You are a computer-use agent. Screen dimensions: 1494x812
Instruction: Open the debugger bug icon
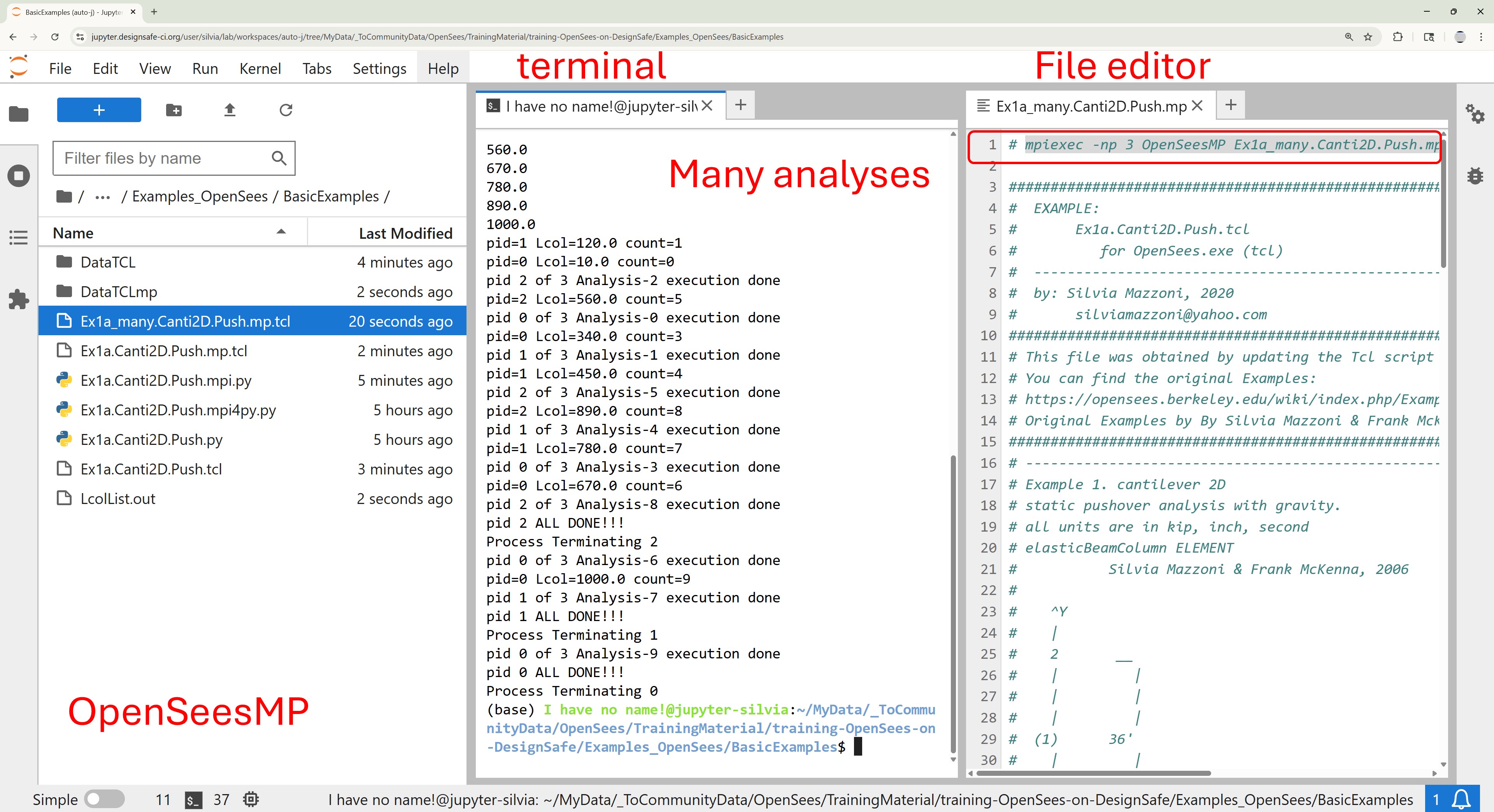click(x=1474, y=176)
